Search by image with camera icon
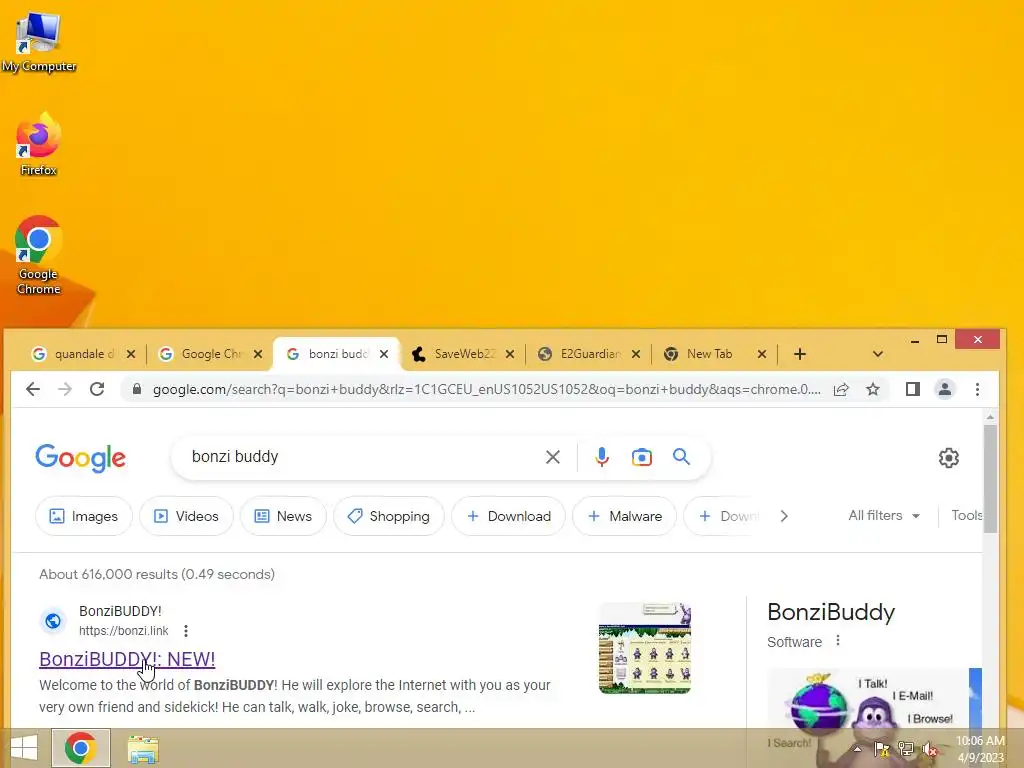 [641, 457]
